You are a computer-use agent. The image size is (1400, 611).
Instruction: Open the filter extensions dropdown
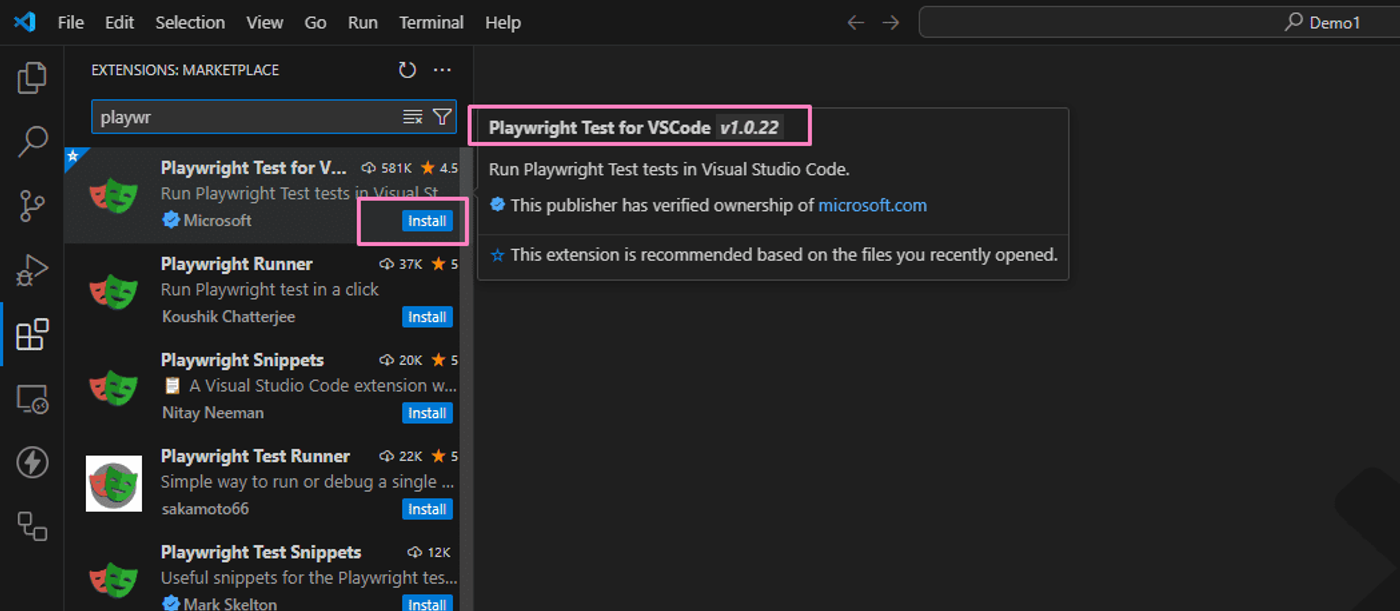[442, 117]
